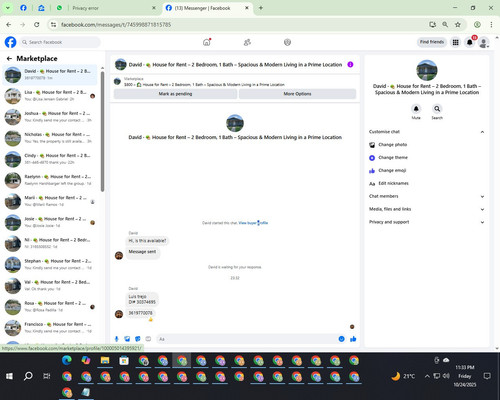Image resolution: width=500 pixels, height=400 pixels.
Task: Click the browser address bar URL
Action: [116, 25]
